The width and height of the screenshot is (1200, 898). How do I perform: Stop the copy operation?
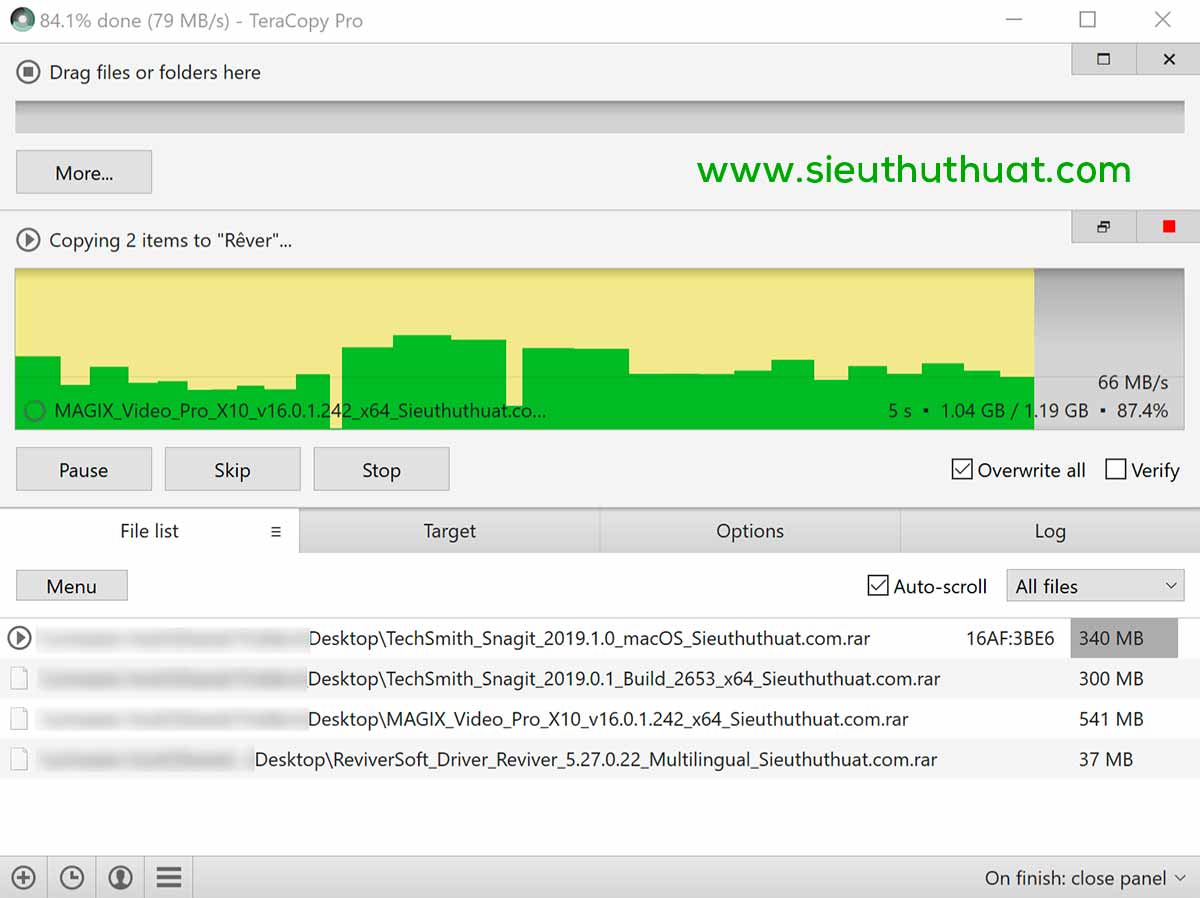[x=381, y=469]
